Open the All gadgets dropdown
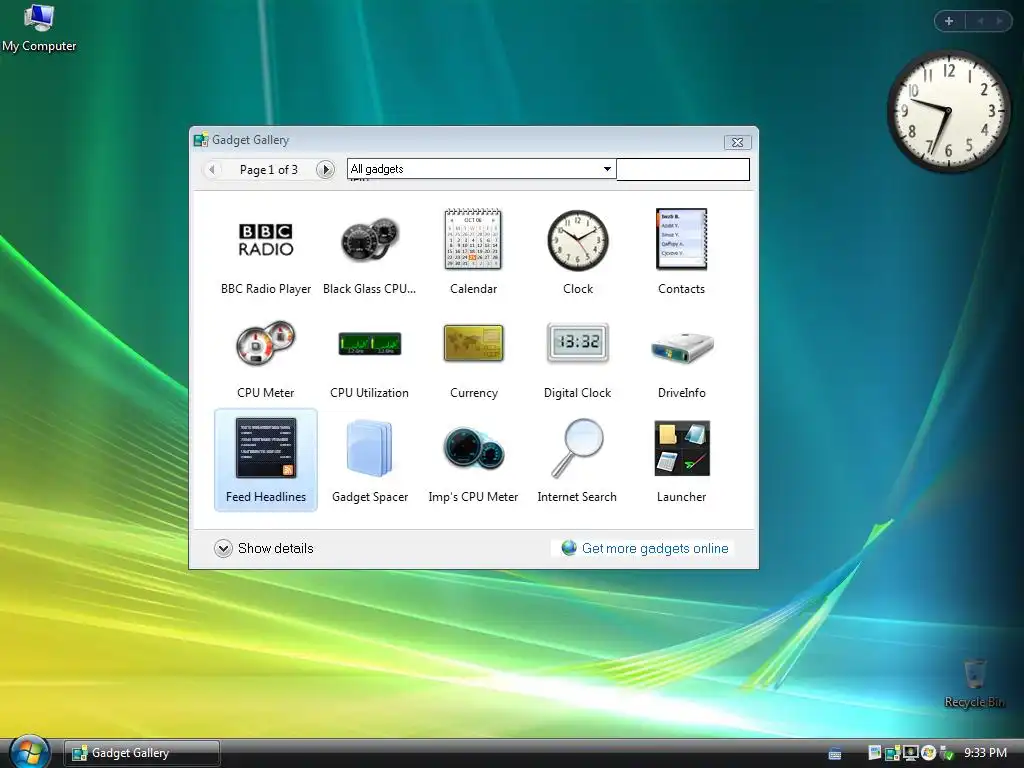Viewport: 1024px width, 768px height. tap(481, 169)
